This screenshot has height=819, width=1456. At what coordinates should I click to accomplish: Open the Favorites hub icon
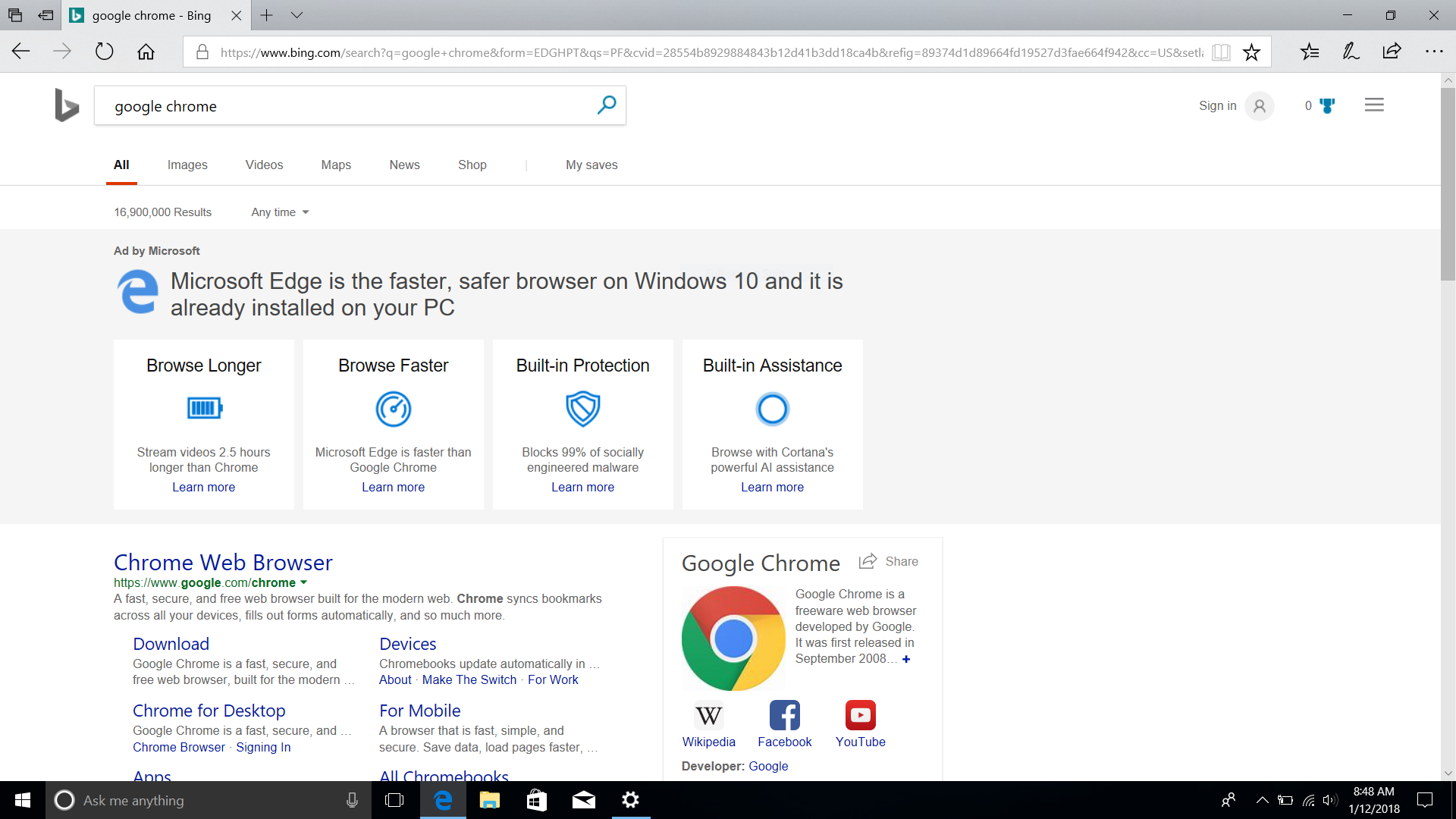tap(1310, 52)
